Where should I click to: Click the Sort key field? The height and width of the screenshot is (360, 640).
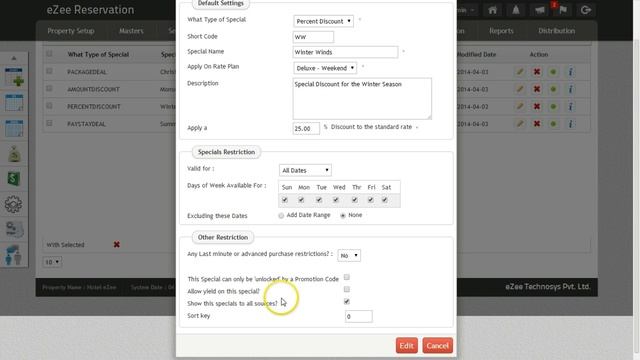tap(359, 316)
